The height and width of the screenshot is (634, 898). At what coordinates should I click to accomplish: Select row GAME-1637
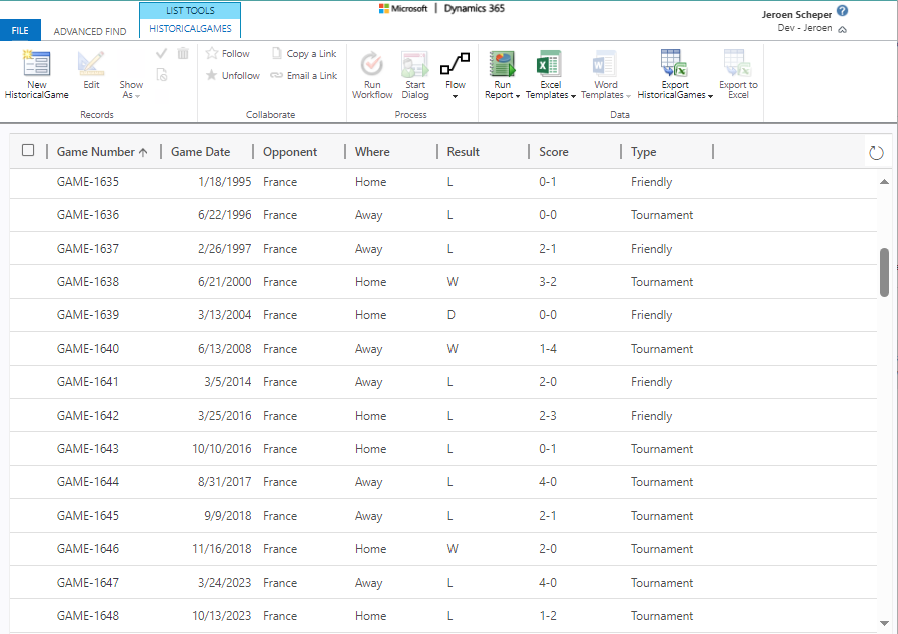443,249
